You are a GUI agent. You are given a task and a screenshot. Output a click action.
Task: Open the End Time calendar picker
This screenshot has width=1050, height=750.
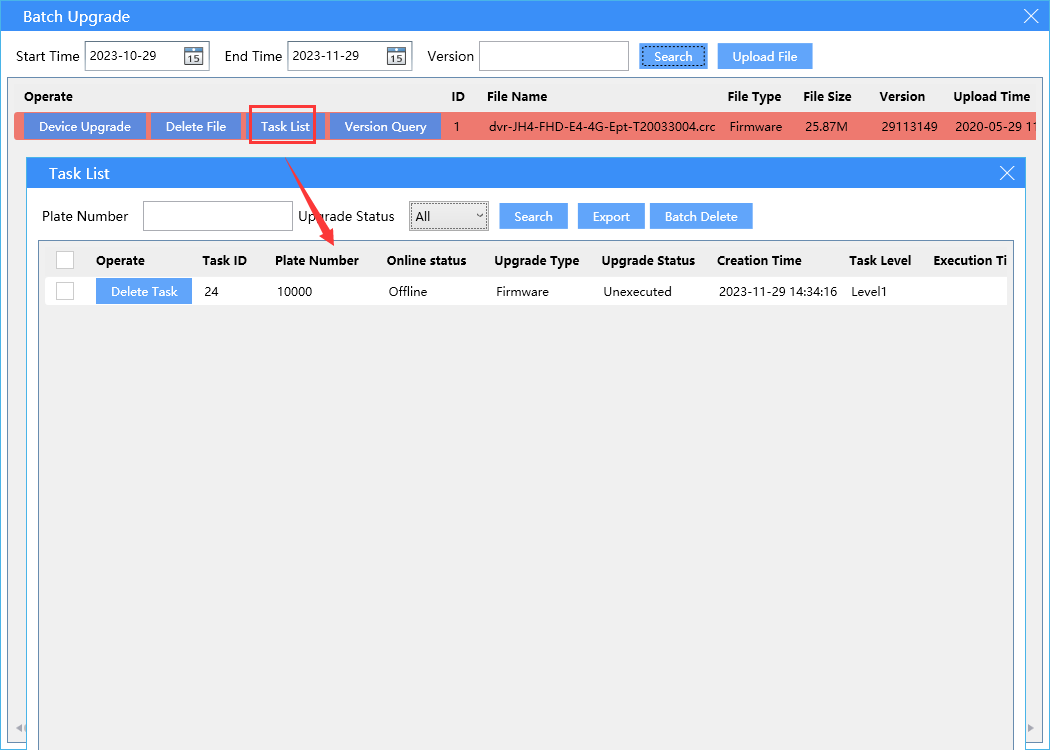396,56
